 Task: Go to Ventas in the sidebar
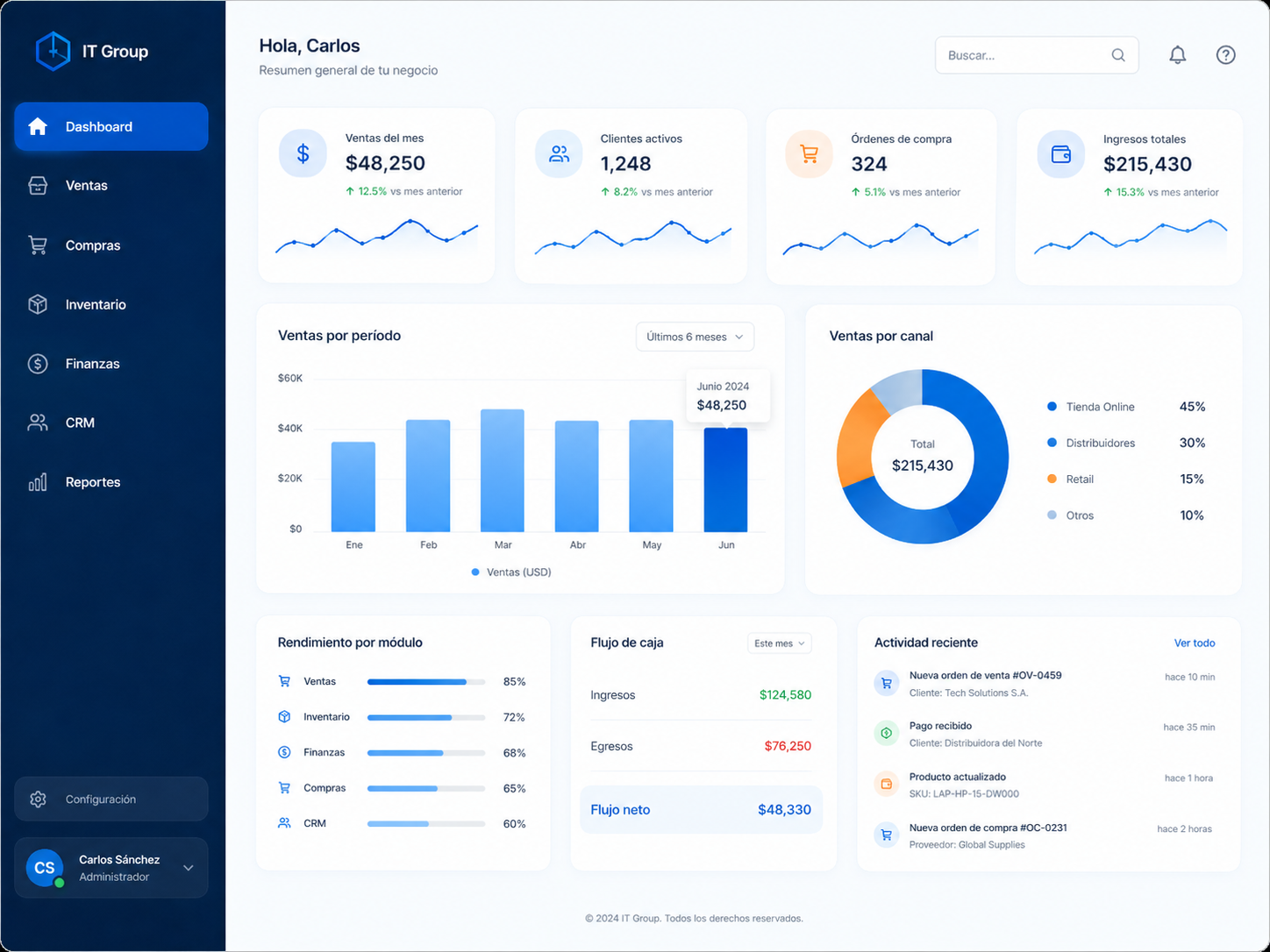[111, 186]
